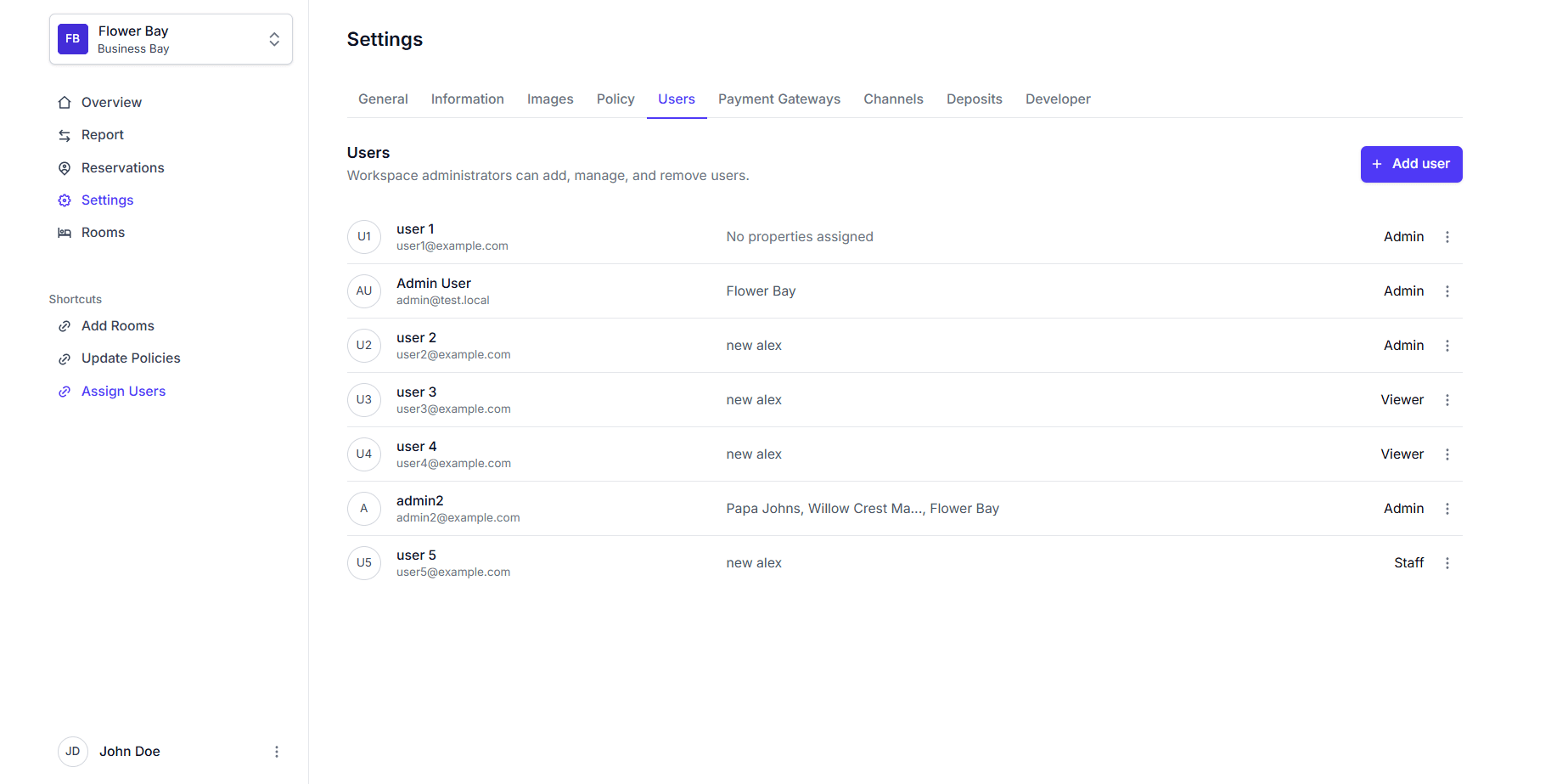Expand the Flower Bay workspace switcher

click(x=273, y=39)
